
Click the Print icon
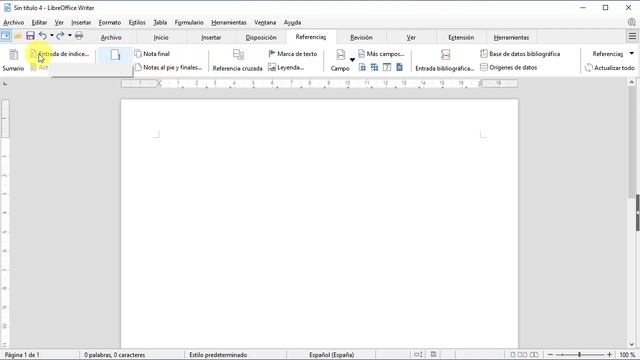coord(79,36)
